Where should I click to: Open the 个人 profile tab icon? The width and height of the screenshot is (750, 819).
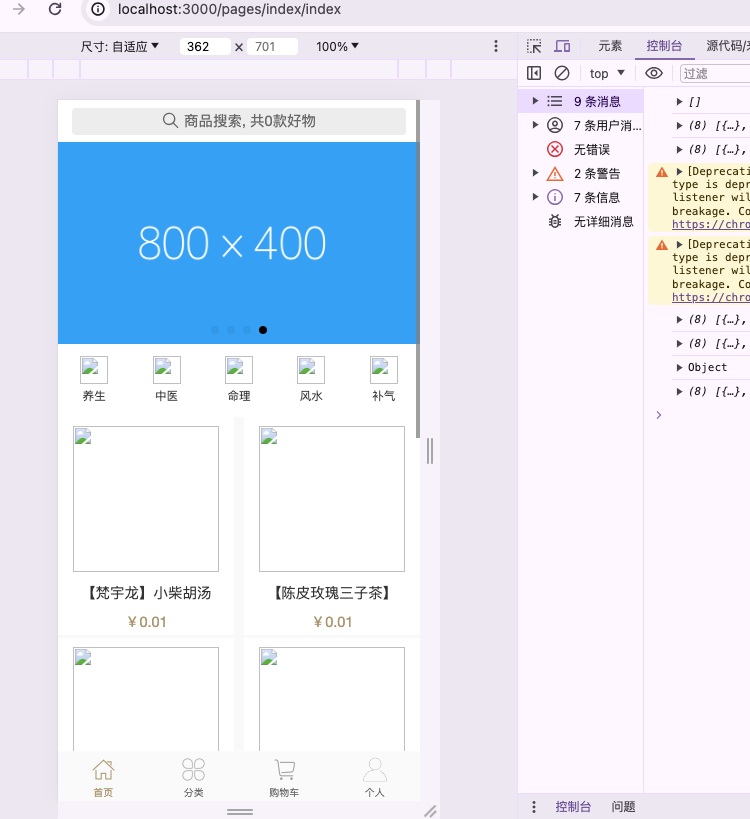374,769
